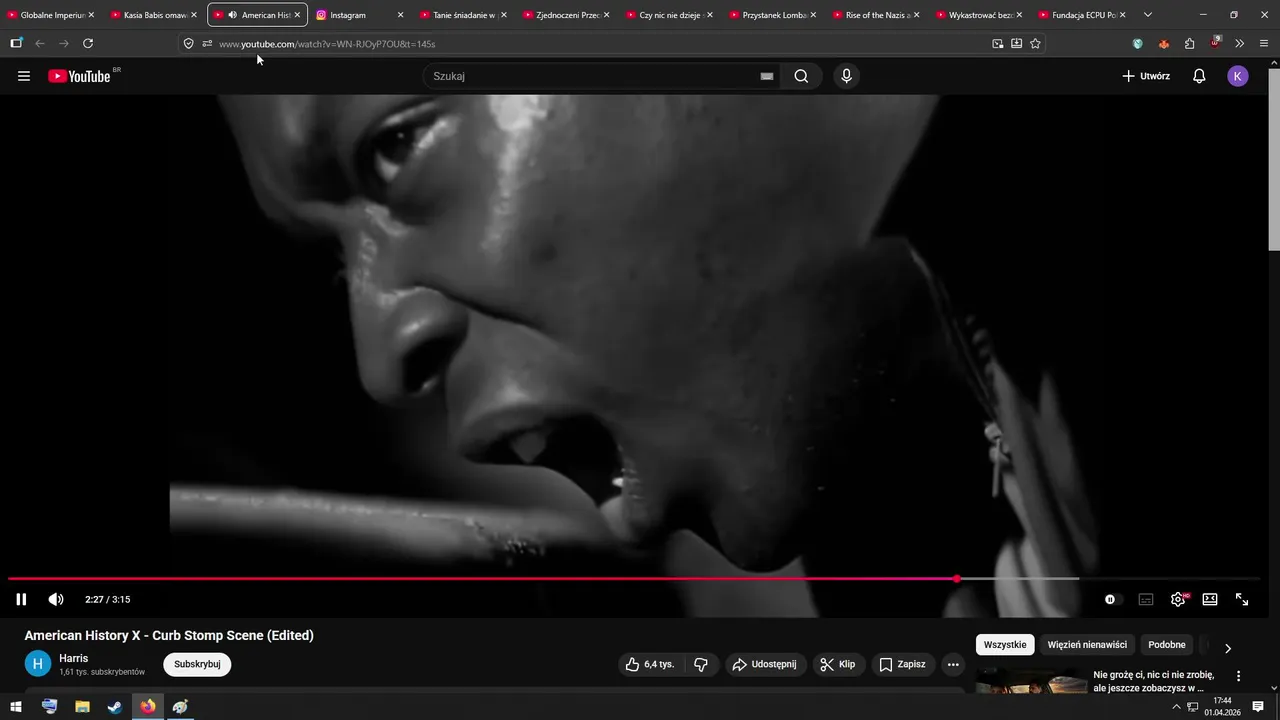1280x720 pixels.
Task: Start voice search with the microphone icon
Action: point(847,76)
